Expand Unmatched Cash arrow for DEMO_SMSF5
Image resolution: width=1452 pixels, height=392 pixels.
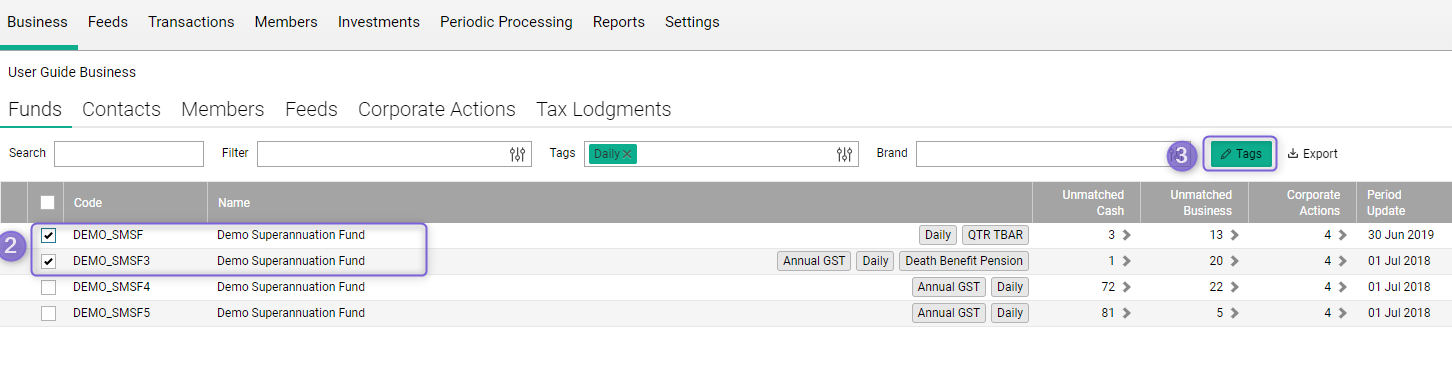1127,313
